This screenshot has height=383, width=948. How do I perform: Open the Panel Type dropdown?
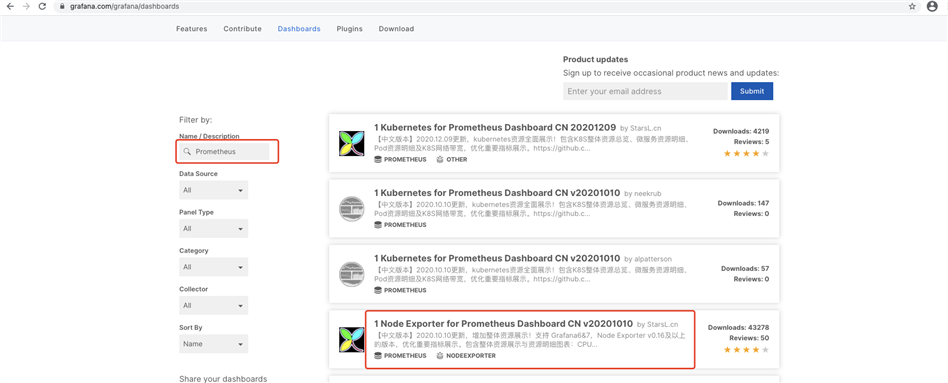tap(213, 229)
